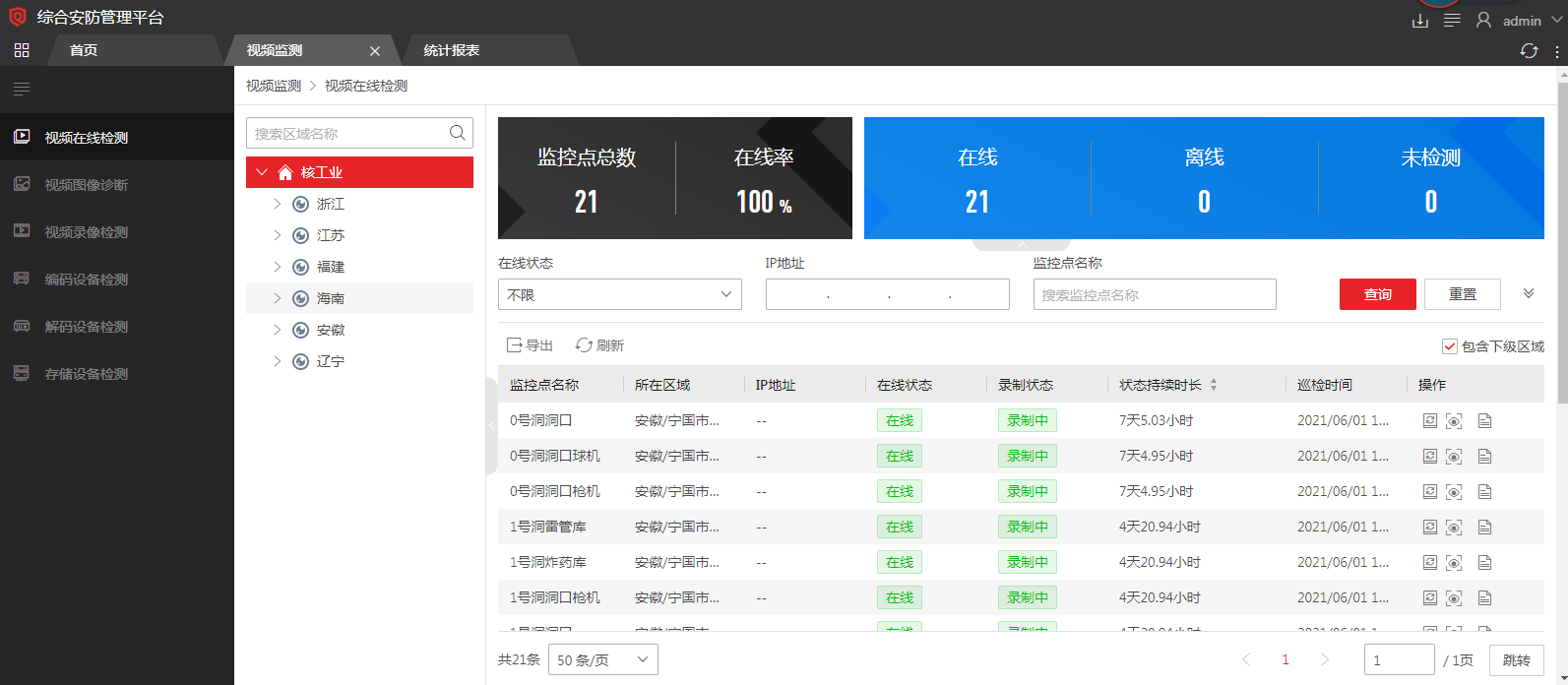Click live preview icon for 1号洞雷管库 row
1568x685 pixels.
point(1454,528)
